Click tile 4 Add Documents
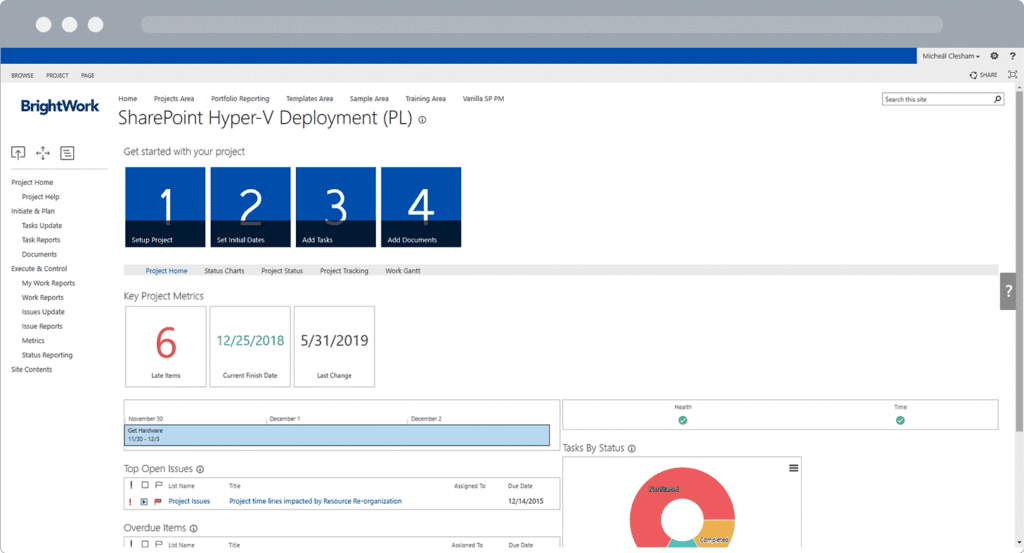The height and width of the screenshot is (553, 1024). tap(421, 207)
